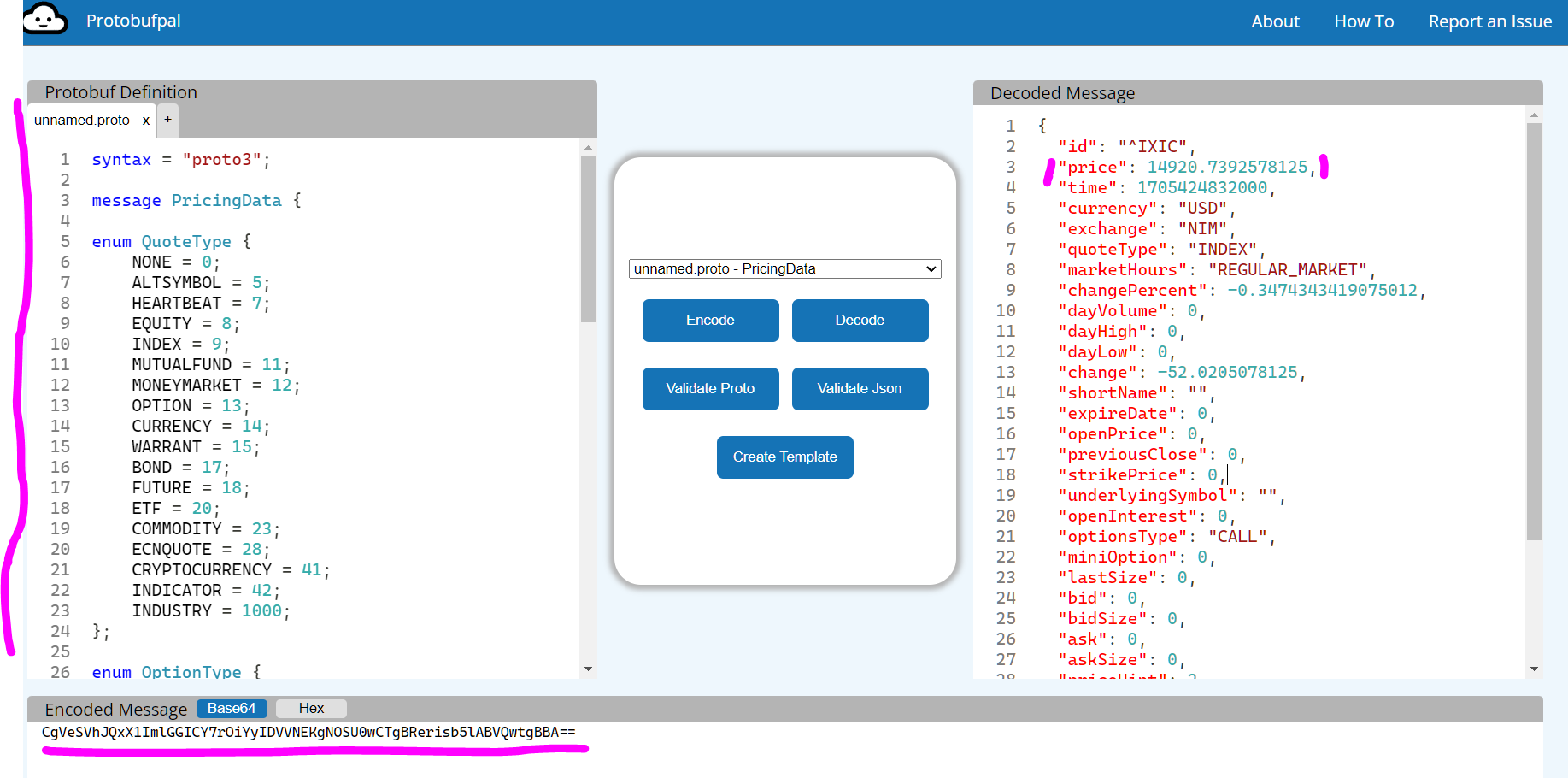Click the Validate Proto button
This screenshot has width=1568, height=778.
(710, 389)
